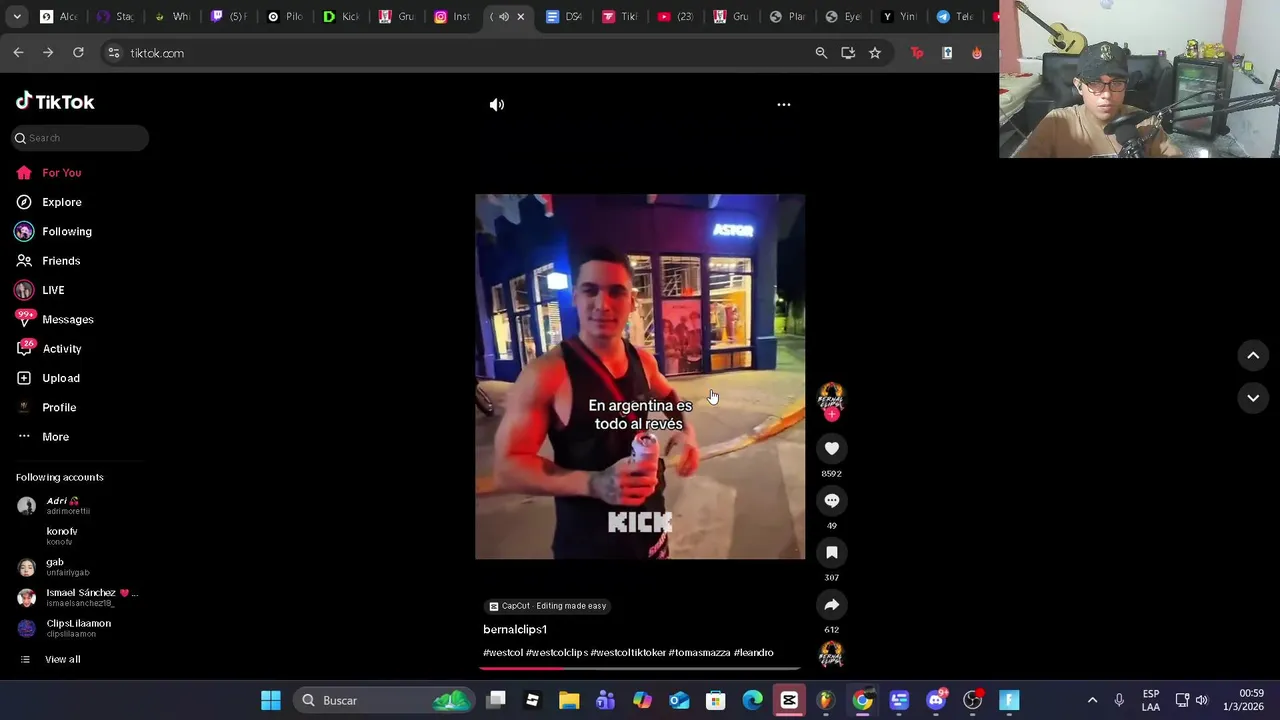
Task: Seek on the video progress bar
Action: pyautogui.click(x=640, y=668)
